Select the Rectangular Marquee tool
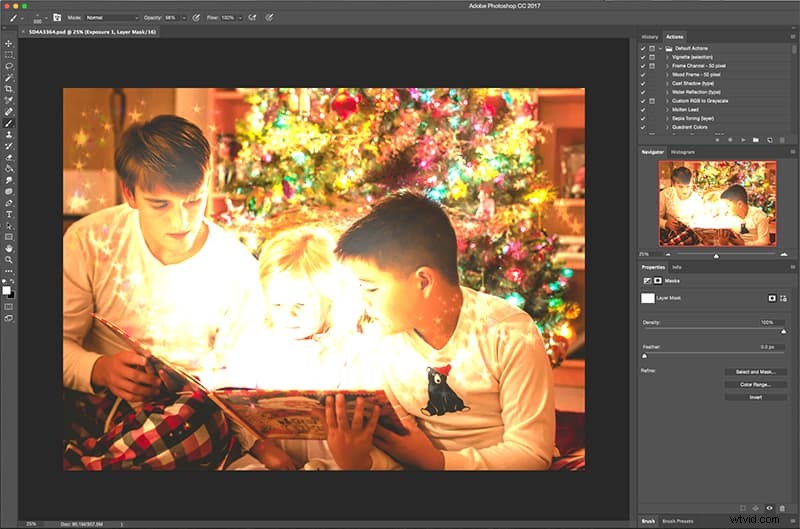800x529 pixels. [9, 55]
